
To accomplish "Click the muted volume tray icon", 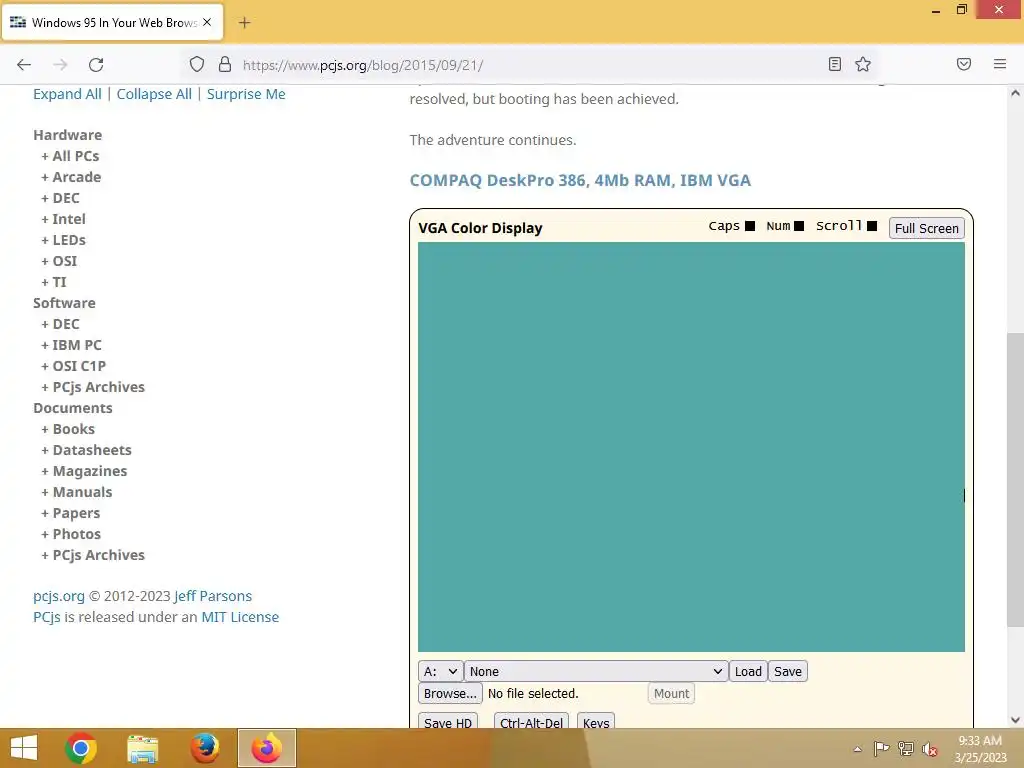I will click(930, 749).
